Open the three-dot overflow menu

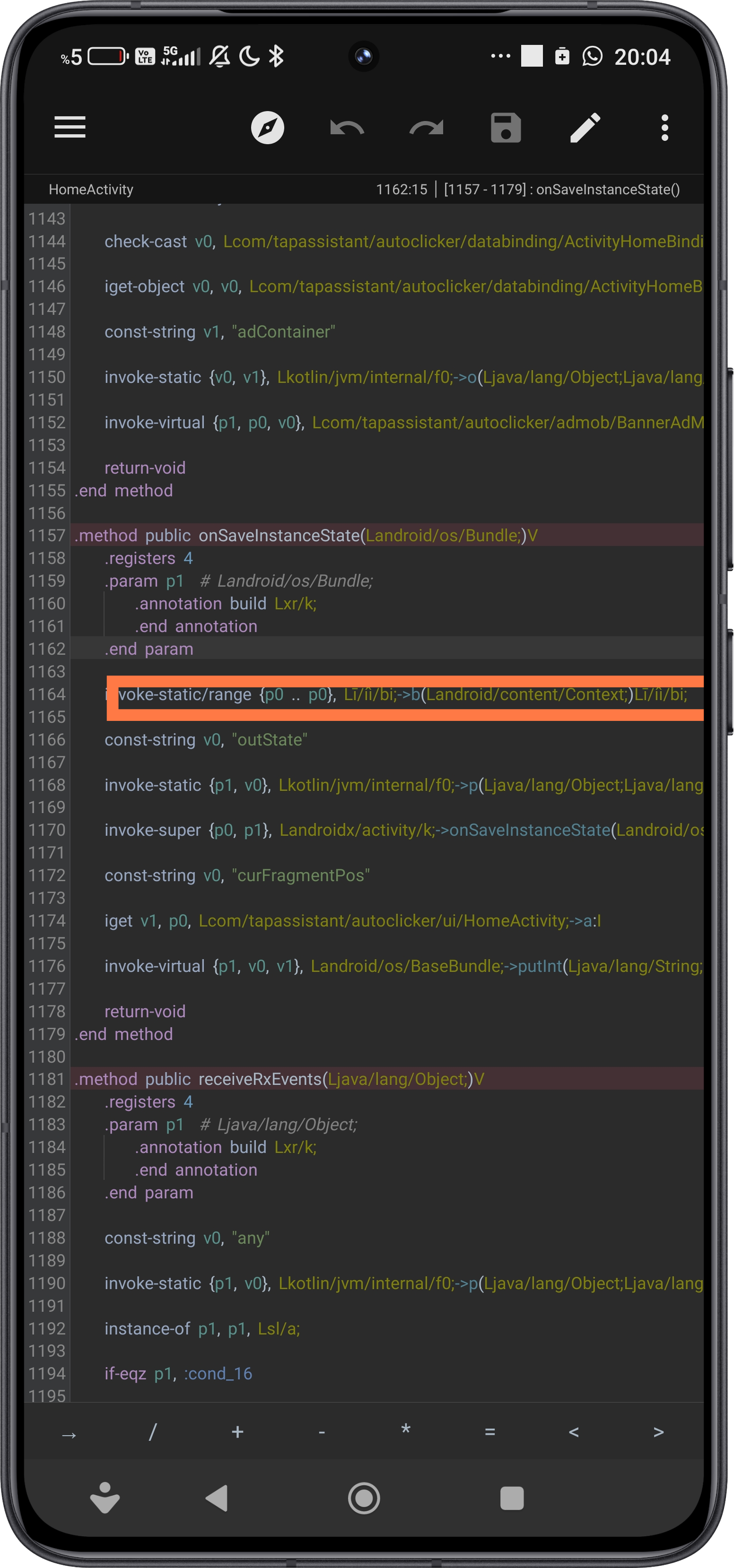tap(664, 127)
